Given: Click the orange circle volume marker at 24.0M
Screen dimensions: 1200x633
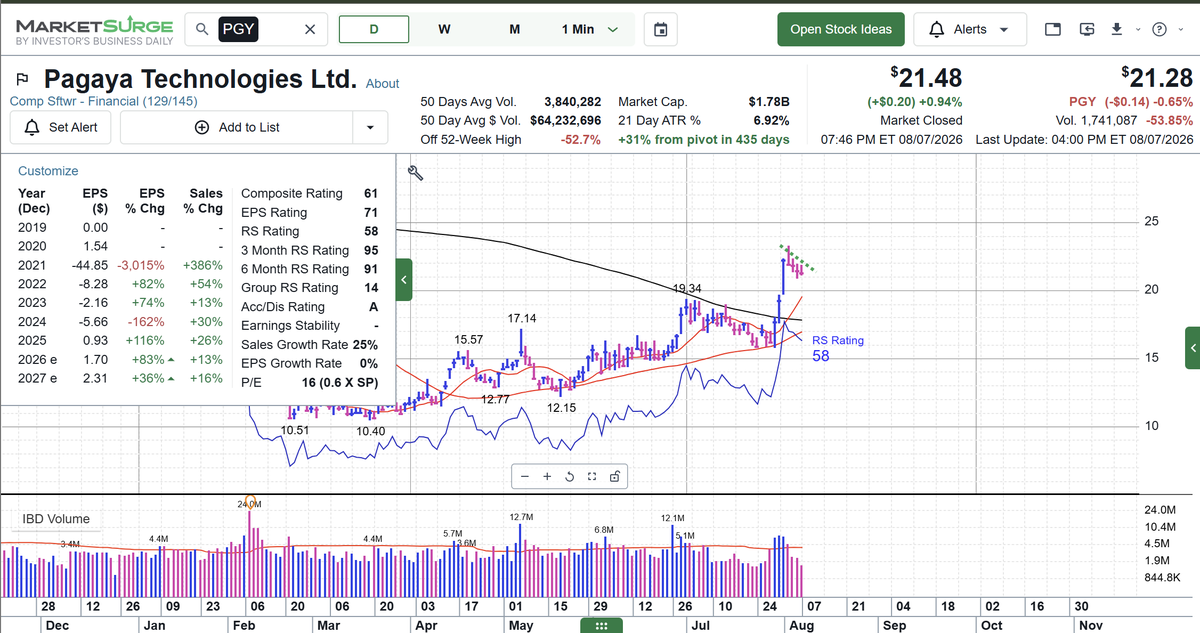Looking at the screenshot, I should (x=251, y=502).
